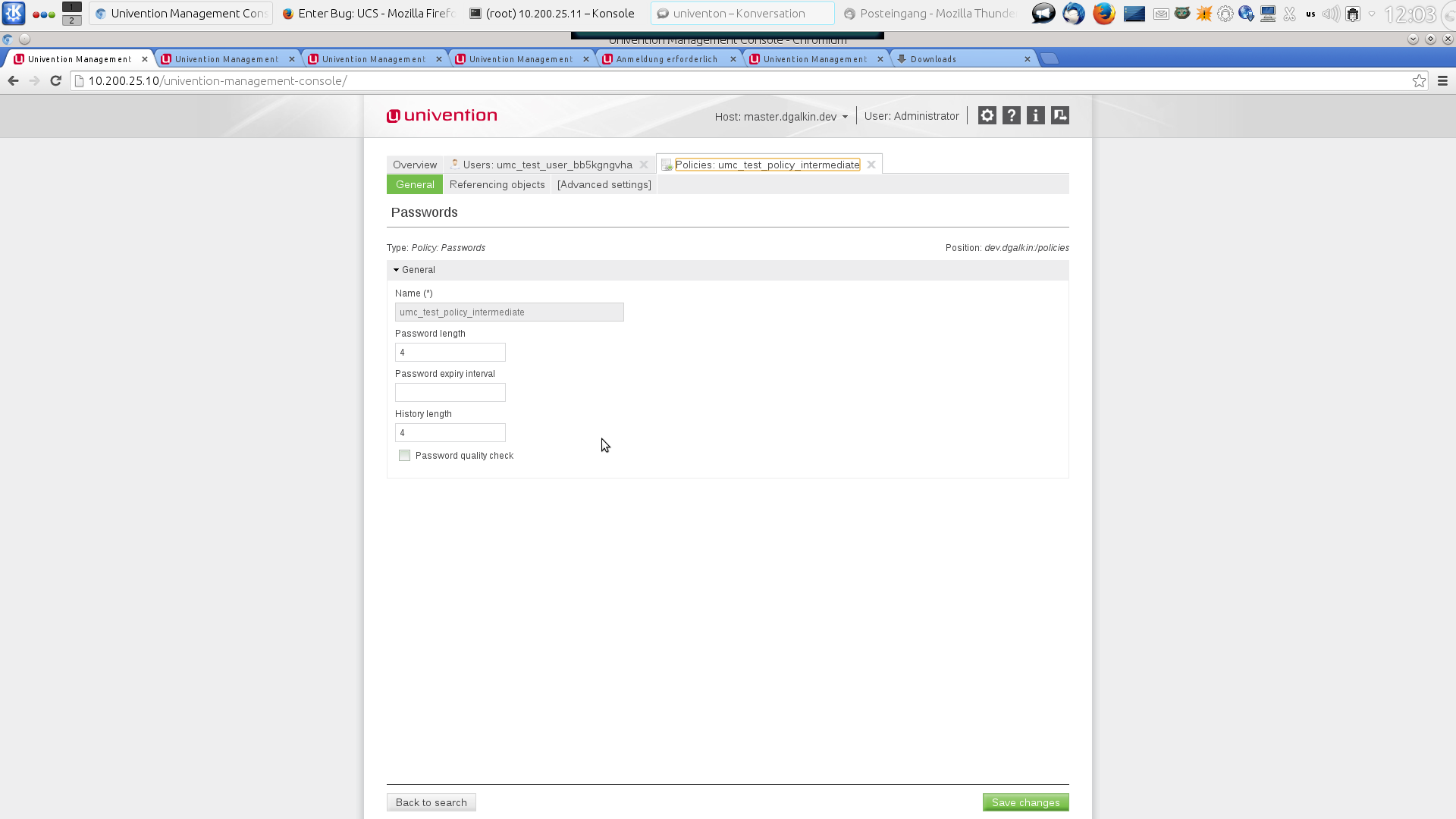Go back with browser arrow

13,81
